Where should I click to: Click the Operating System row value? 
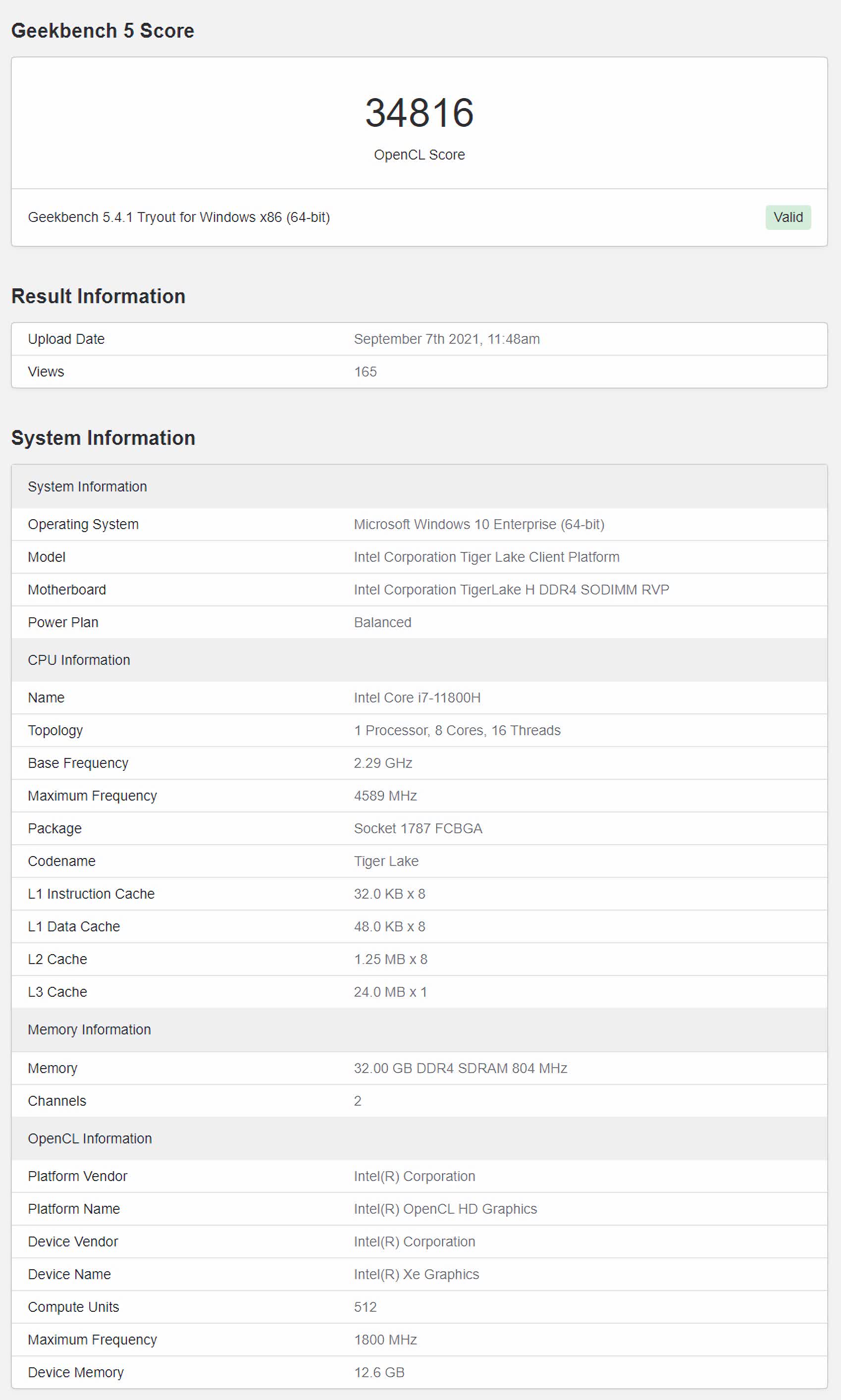[479, 524]
